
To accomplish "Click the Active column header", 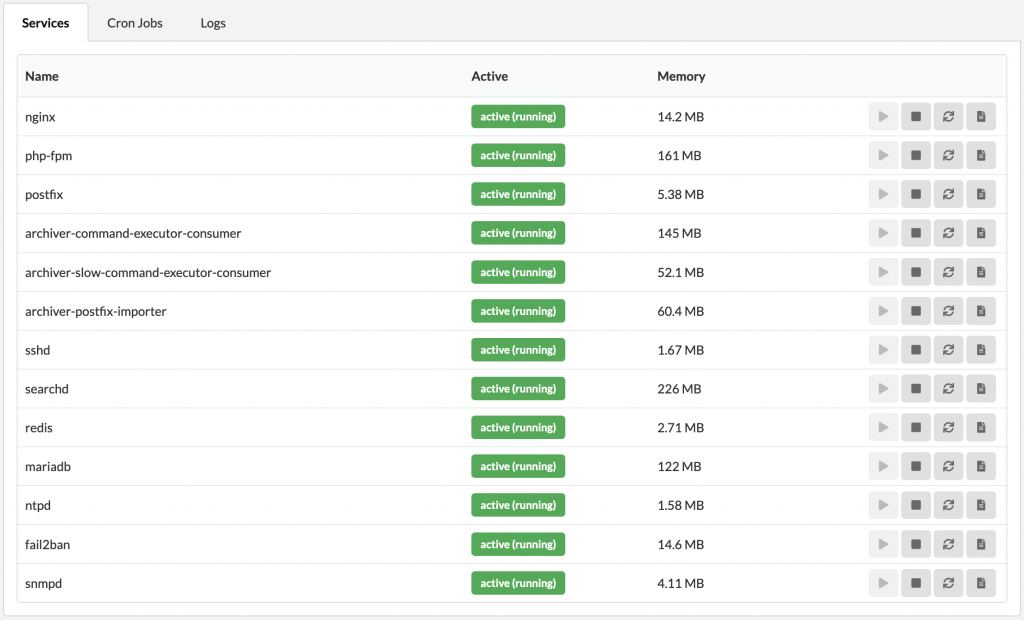I will 489,76.
